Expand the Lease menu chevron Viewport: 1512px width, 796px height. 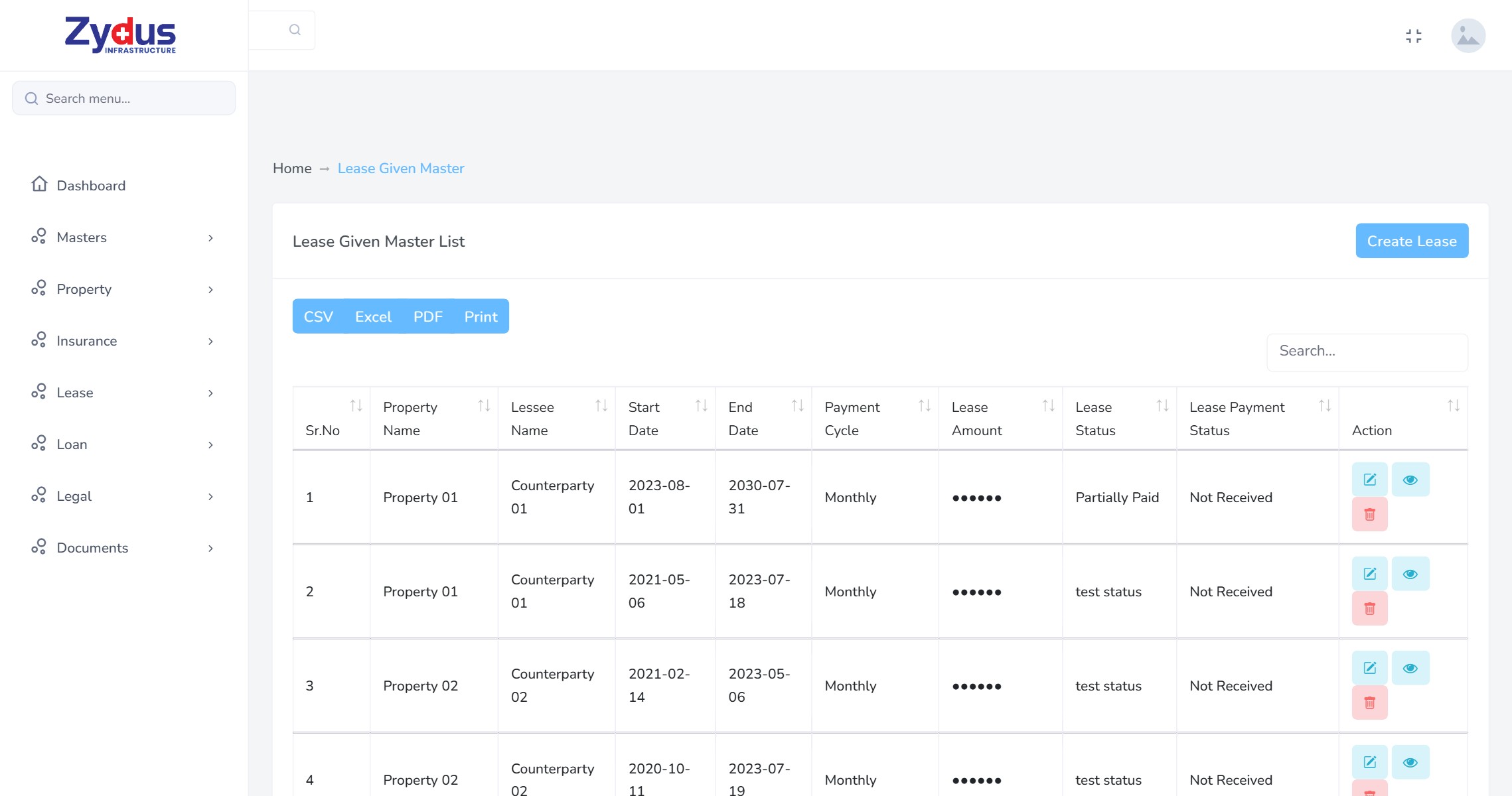coord(210,393)
